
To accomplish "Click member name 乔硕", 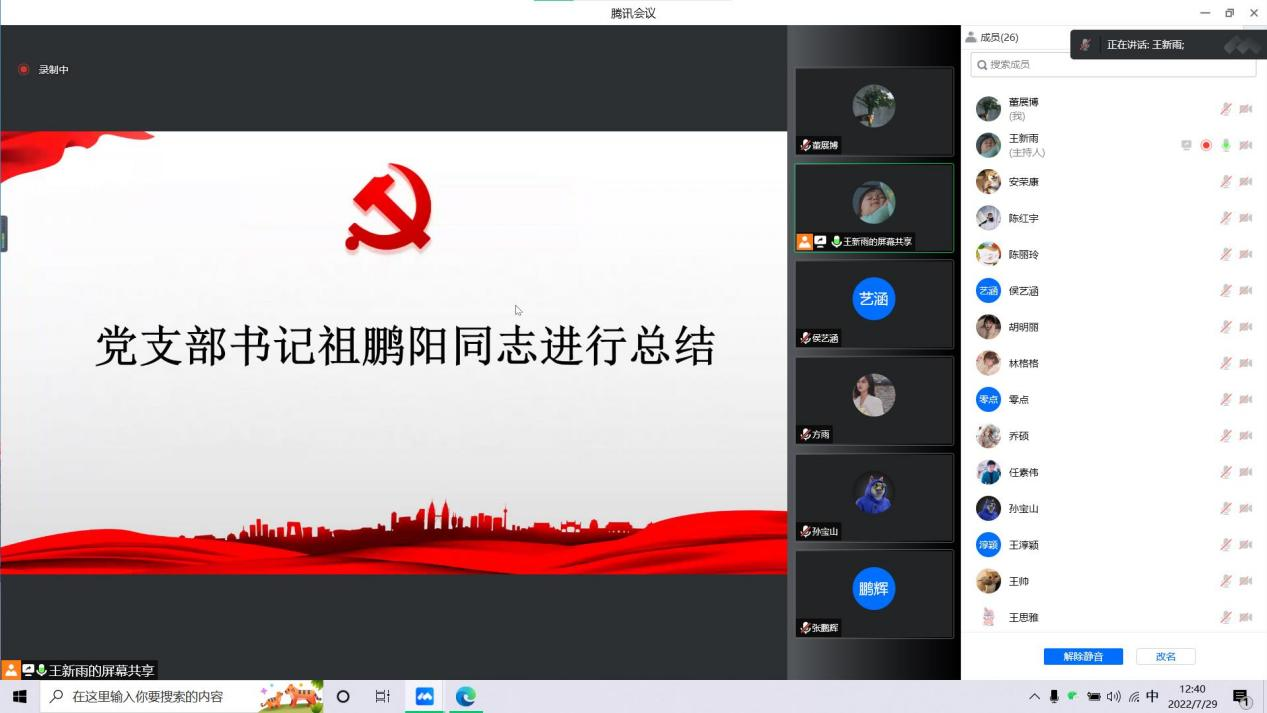I will tap(1018, 436).
